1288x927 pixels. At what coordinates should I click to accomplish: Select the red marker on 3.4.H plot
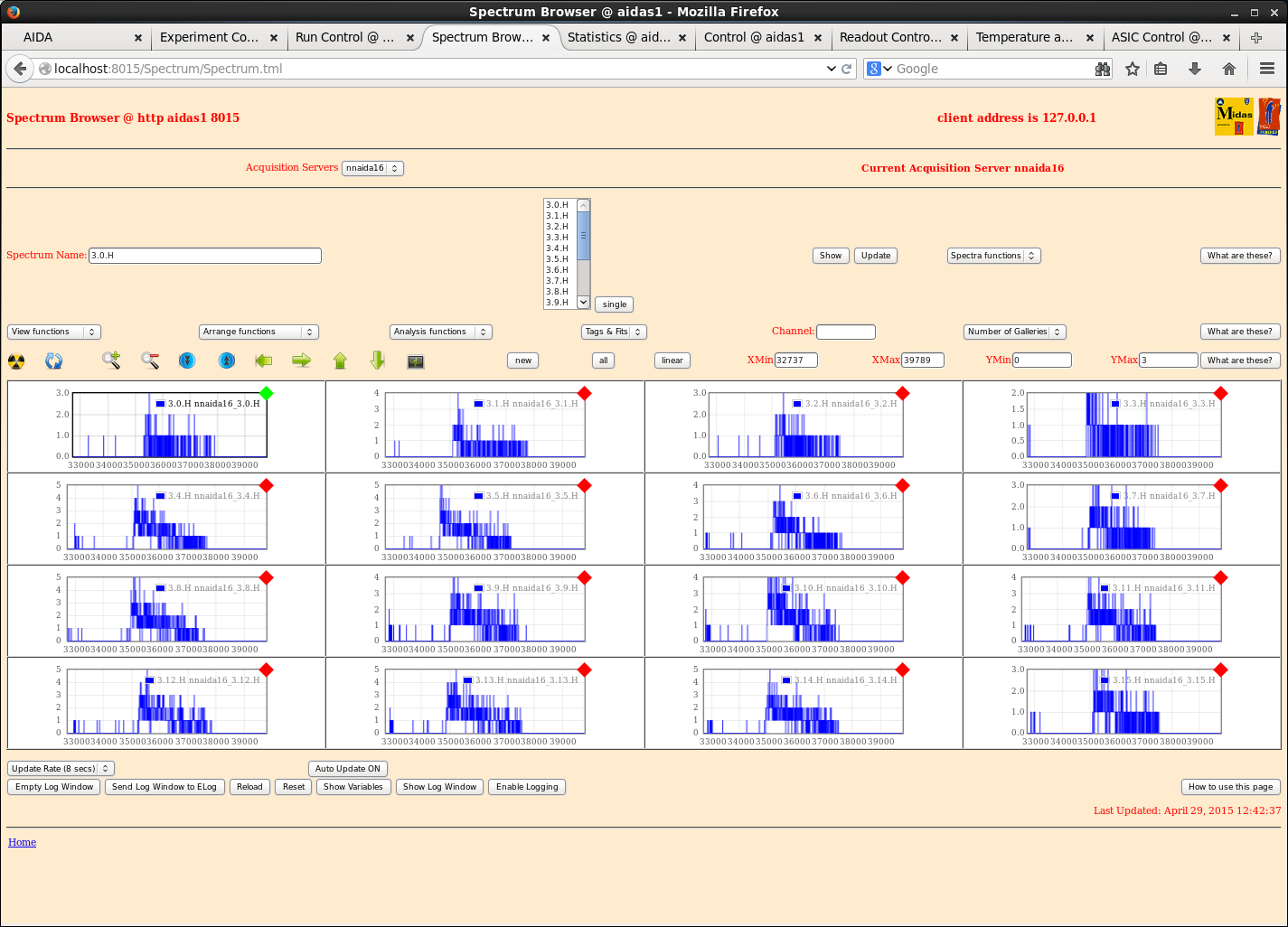pos(267,485)
